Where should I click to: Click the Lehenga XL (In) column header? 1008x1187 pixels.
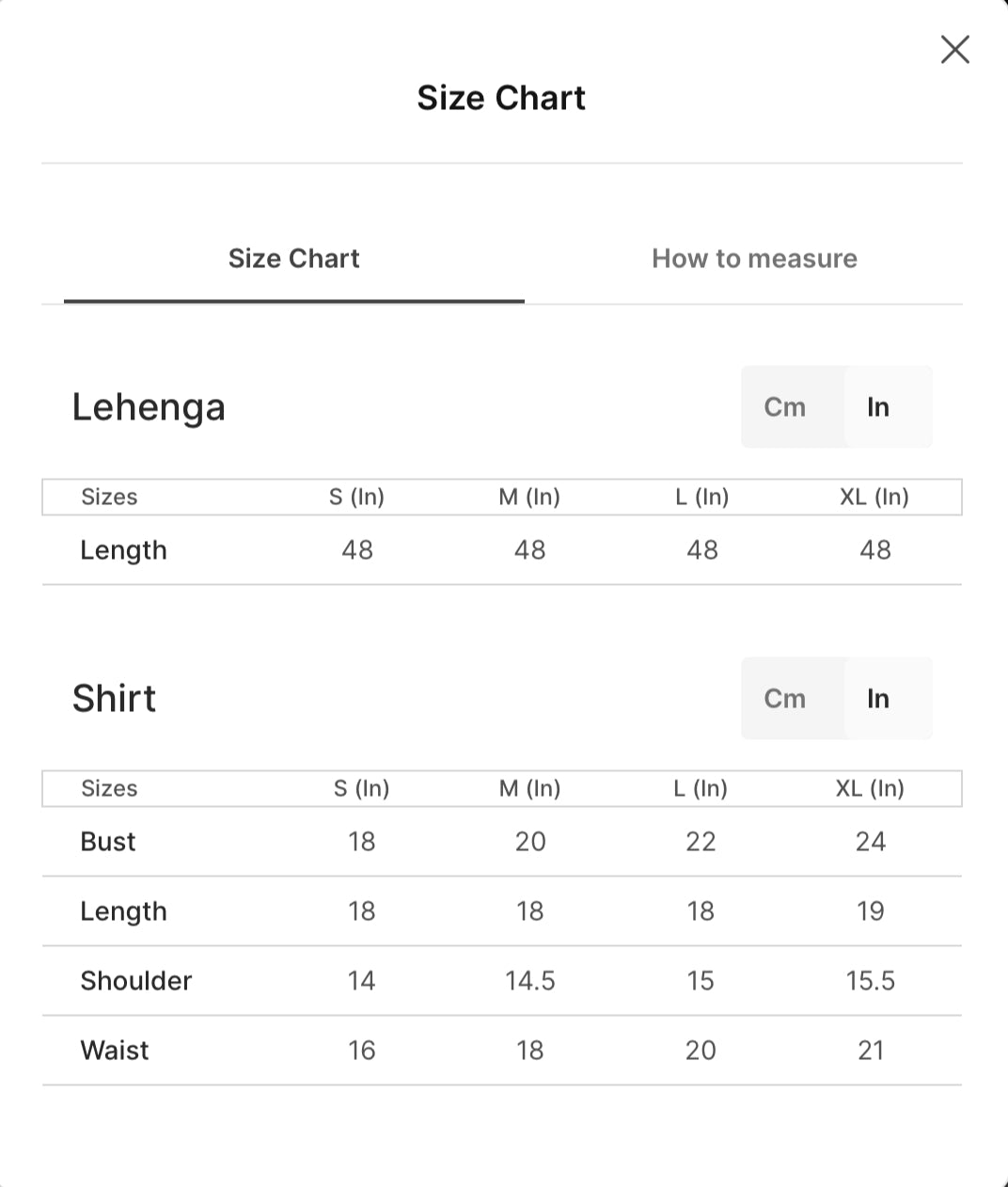click(874, 497)
